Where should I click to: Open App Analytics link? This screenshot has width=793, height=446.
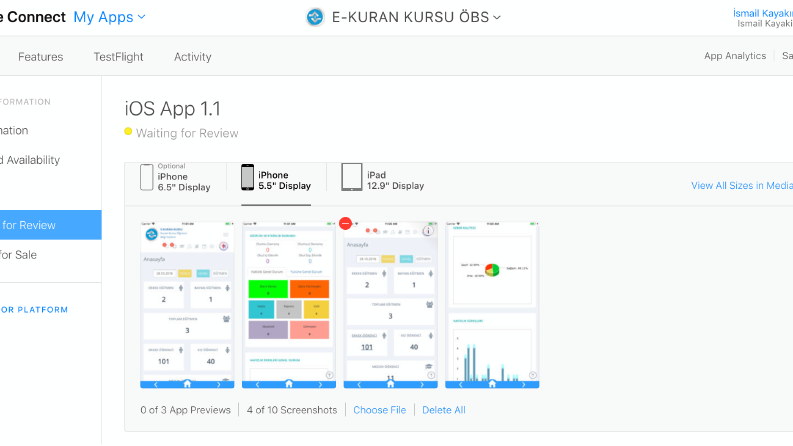[x=735, y=56]
